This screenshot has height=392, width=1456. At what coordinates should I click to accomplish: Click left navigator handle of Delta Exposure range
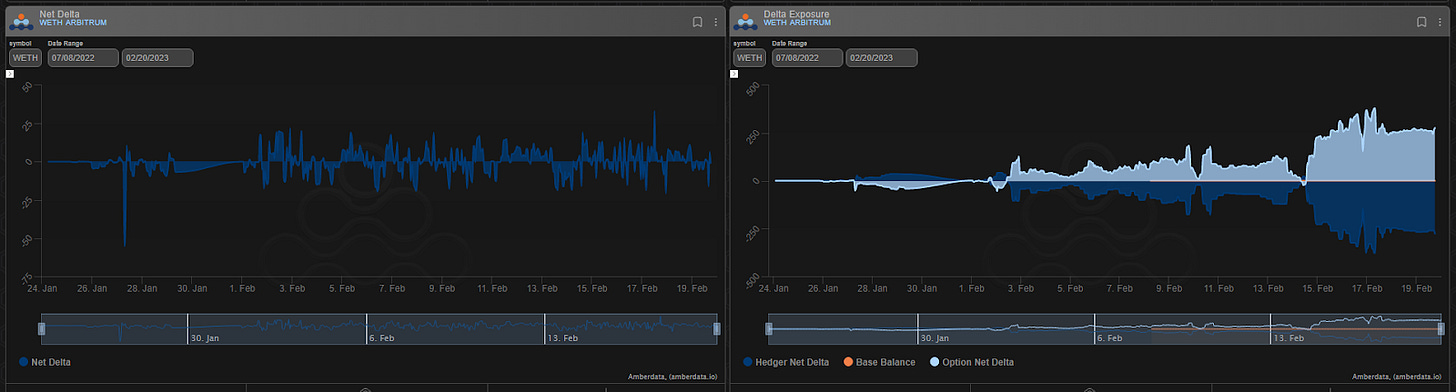[x=769, y=328]
